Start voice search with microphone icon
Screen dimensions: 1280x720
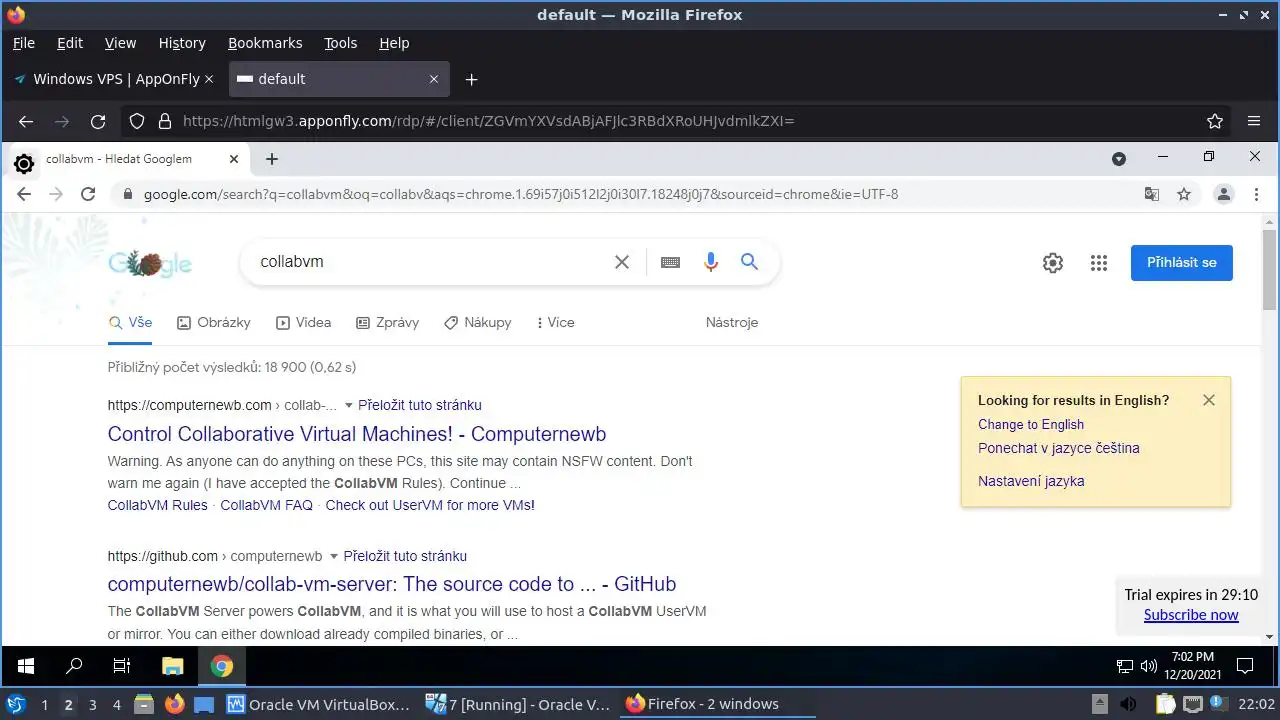[711, 262]
